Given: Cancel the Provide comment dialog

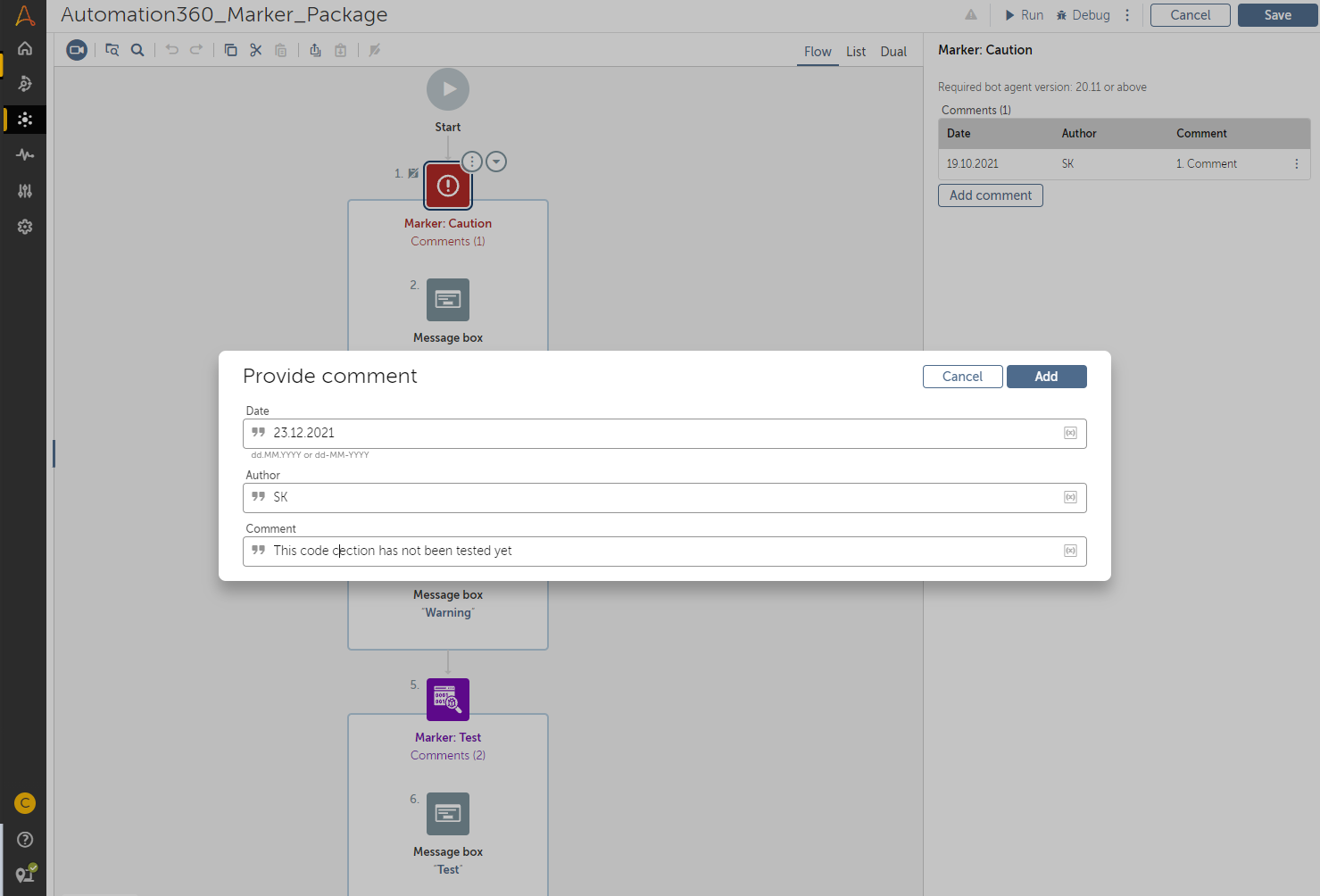Looking at the screenshot, I should pyautogui.click(x=962, y=377).
